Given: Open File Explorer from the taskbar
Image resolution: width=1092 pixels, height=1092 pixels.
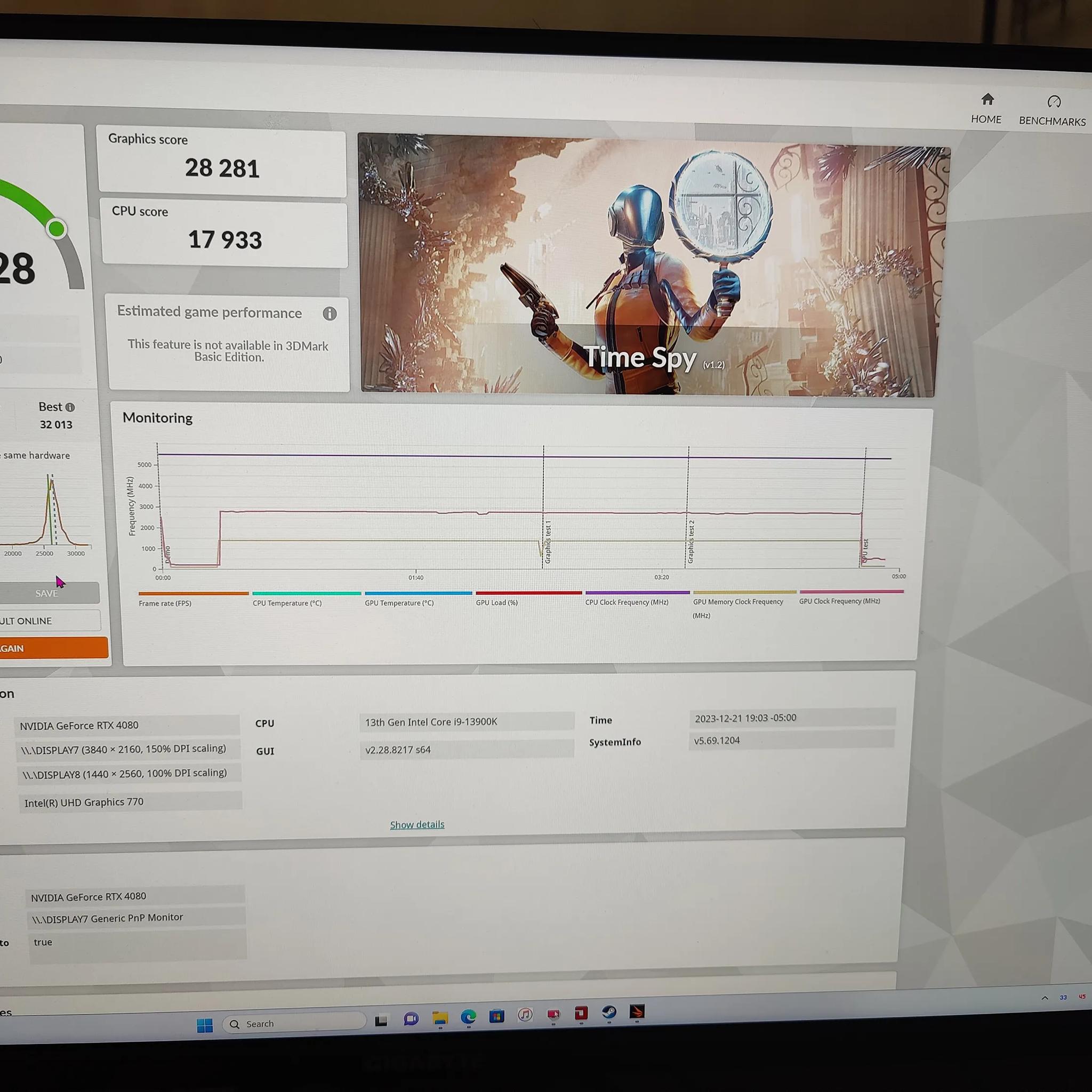Looking at the screenshot, I should click(x=440, y=1018).
